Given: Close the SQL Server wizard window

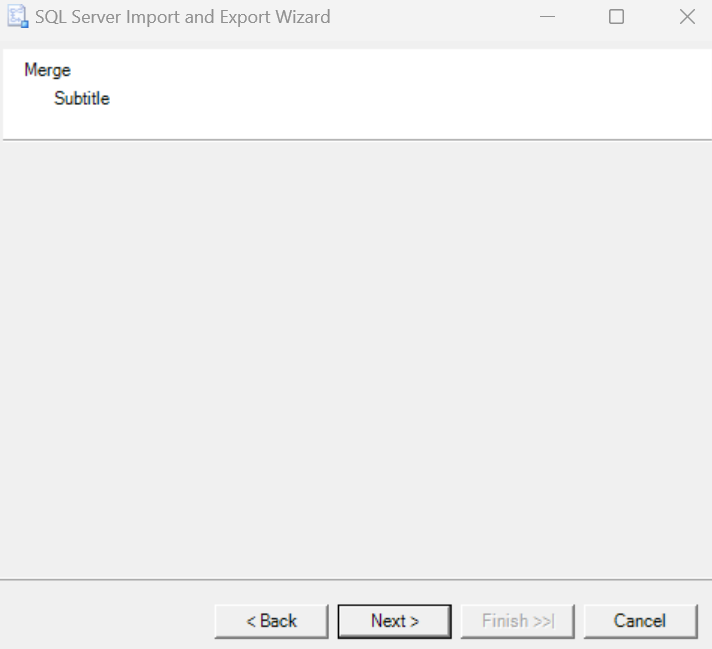Looking at the screenshot, I should click(x=687, y=17).
